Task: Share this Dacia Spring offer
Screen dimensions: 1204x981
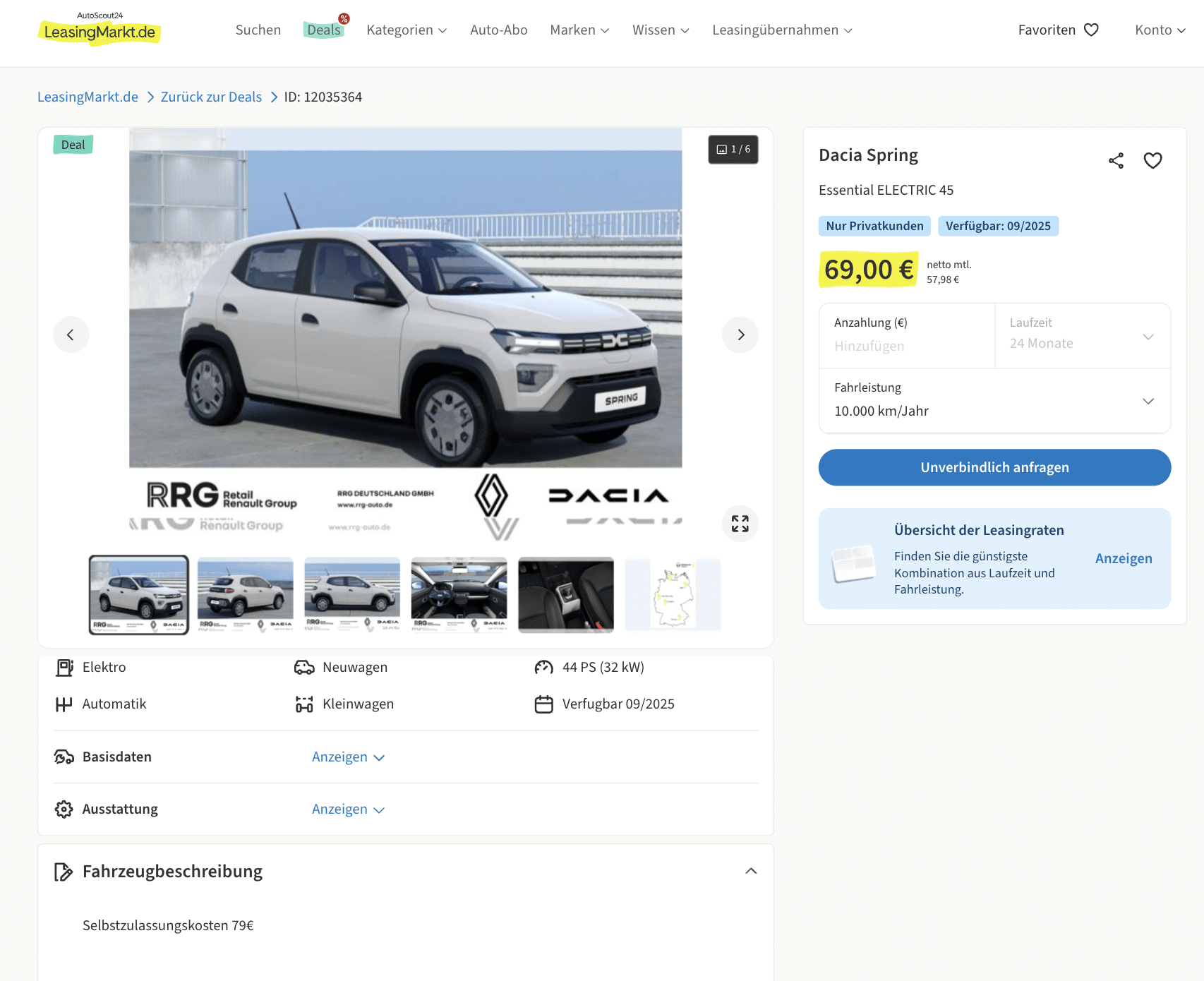Action: coord(1116,161)
